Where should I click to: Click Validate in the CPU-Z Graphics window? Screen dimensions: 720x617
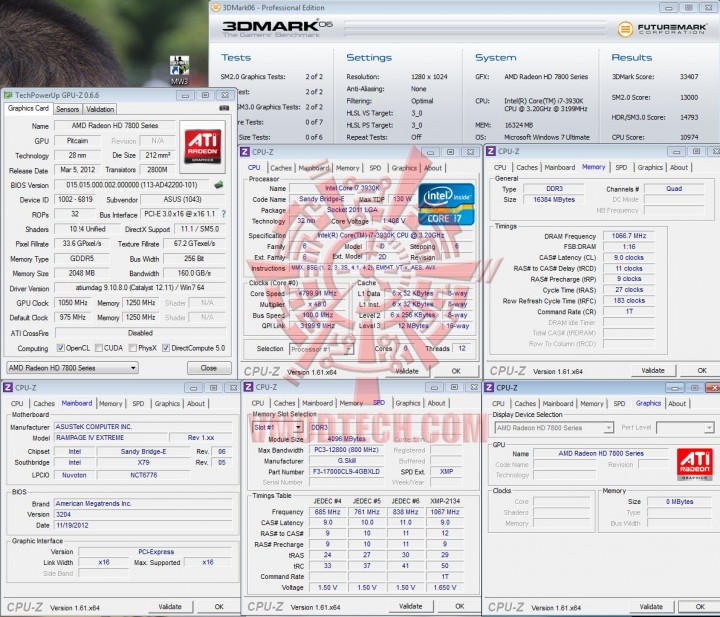(x=651, y=607)
